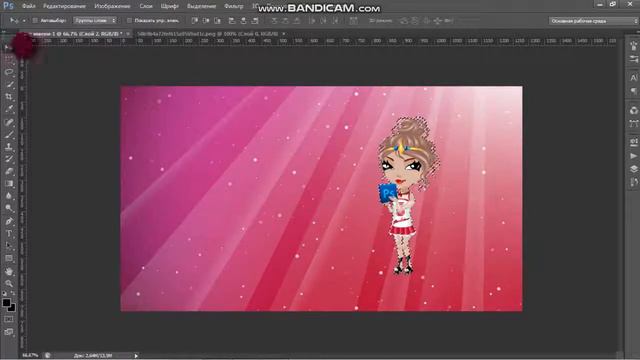Select the Rectangle shape tool
Screen dimensions: 640x360
pyautogui.click(x=9, y=259)
